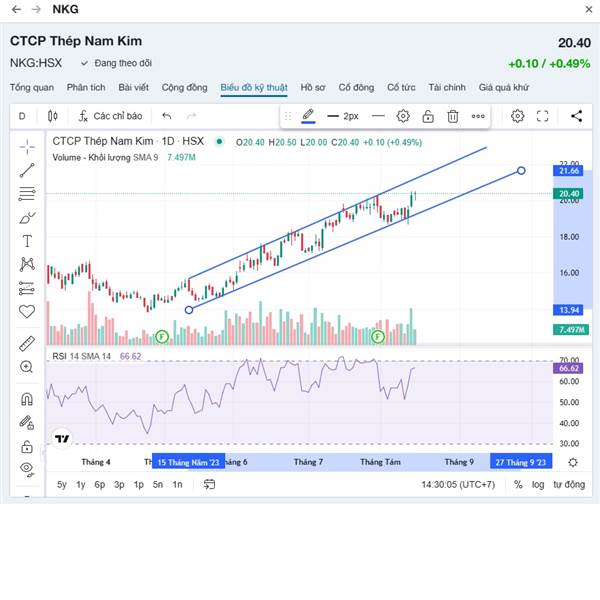Add chart to favorites heart icon
600x600 pixels.
27,311
